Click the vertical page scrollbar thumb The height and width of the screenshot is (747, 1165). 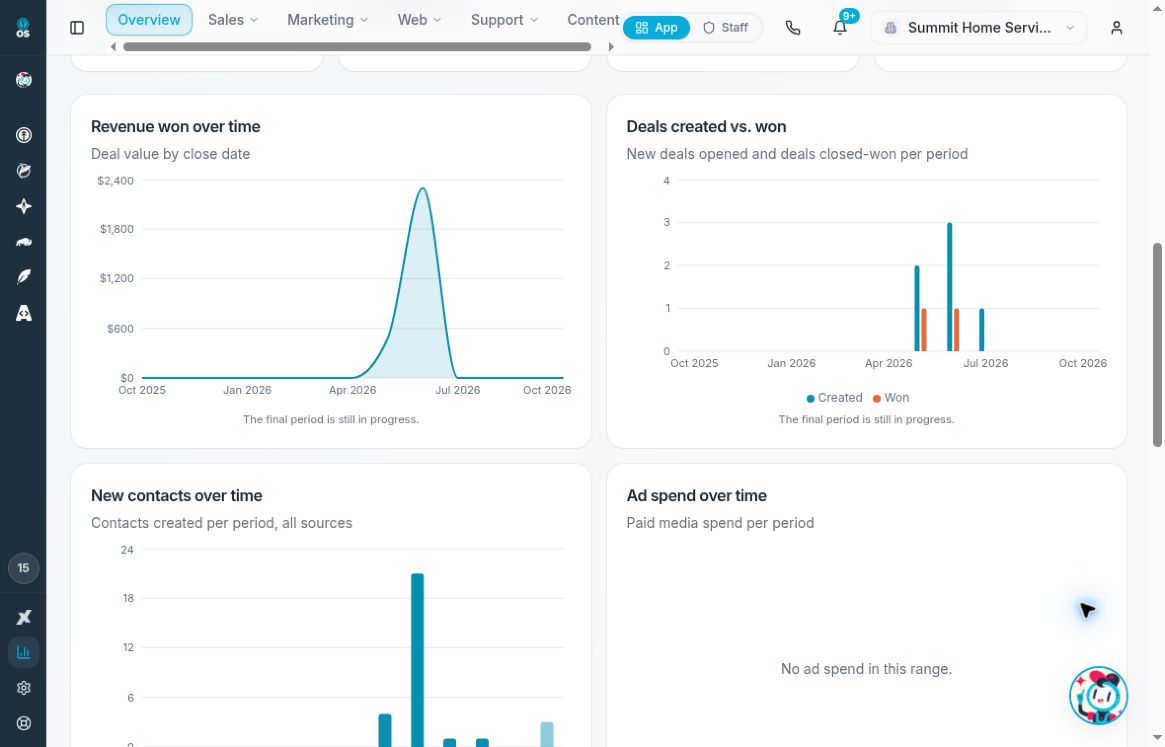tap(1157, 344)
